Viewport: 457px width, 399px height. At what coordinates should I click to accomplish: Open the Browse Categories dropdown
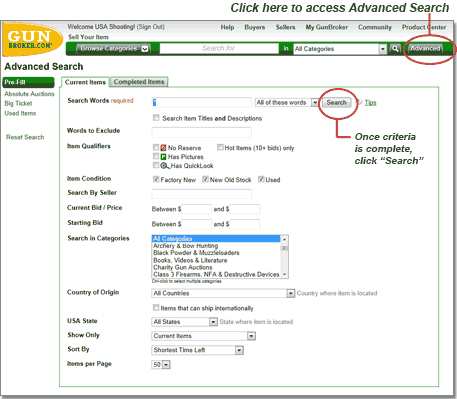(x=113, y=49)
